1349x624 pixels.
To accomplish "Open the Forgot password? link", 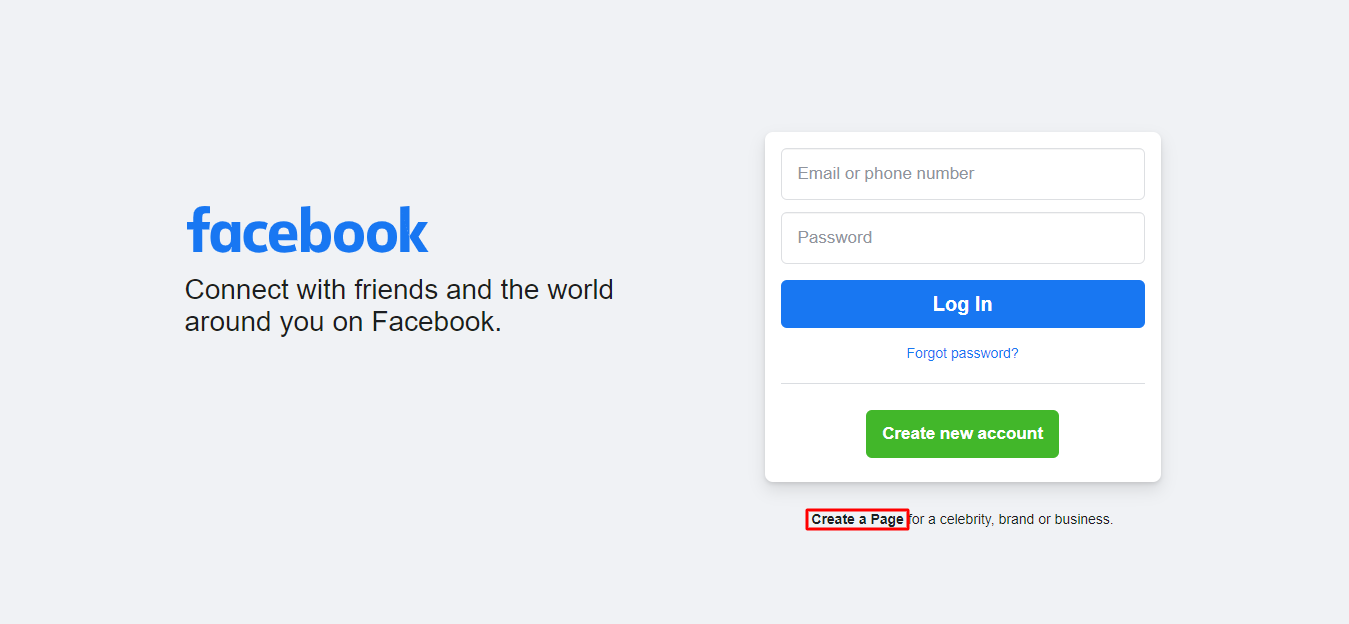I will (x=963, y=353).
